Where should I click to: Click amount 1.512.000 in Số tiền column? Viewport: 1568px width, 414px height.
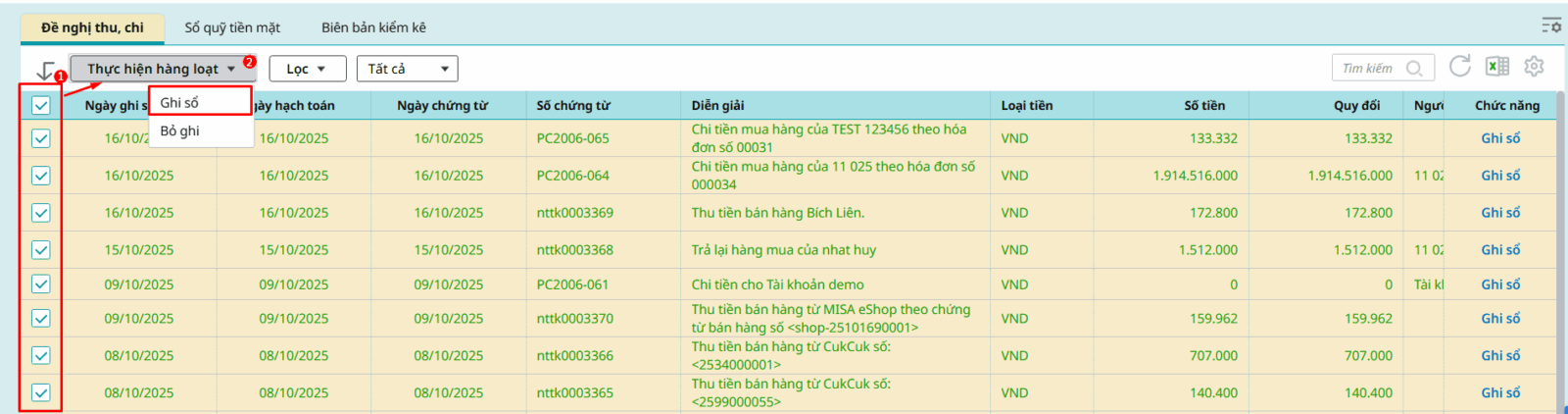1208,250
